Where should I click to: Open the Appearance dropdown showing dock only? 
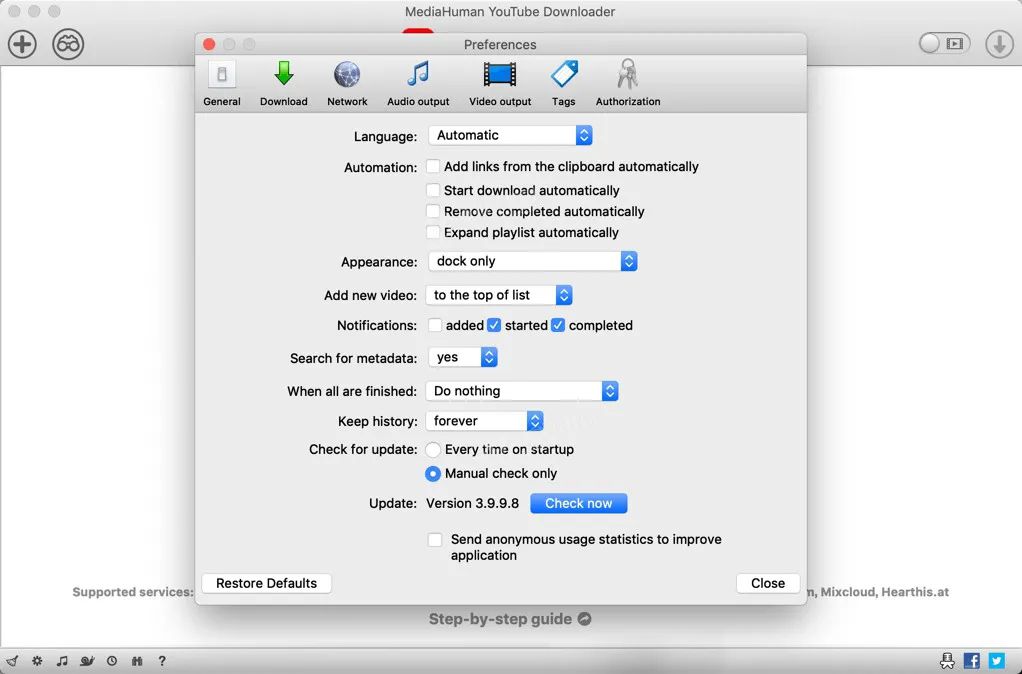coord(533,261)
